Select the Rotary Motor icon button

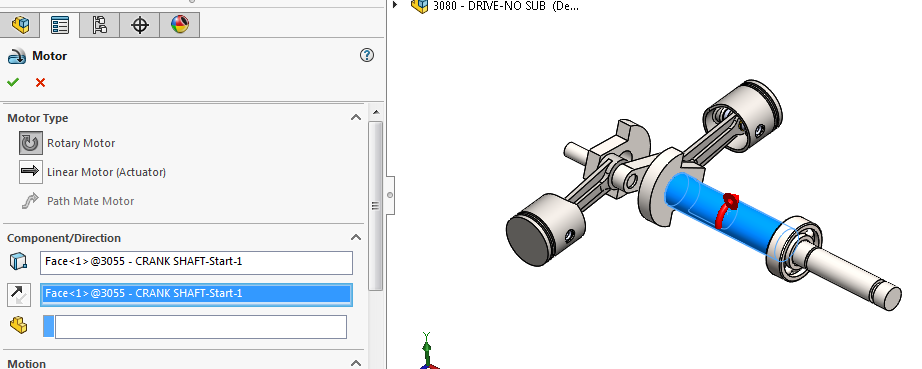tap(31, 143)
